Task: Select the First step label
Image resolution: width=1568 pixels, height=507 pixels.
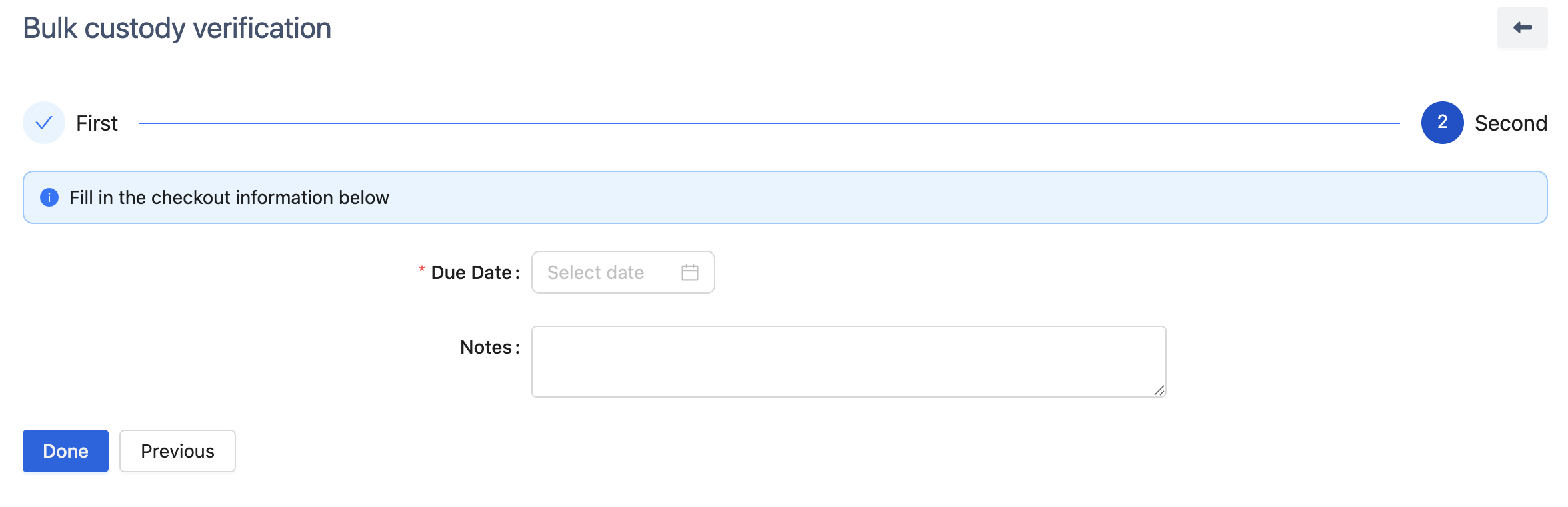Action: pyautogui.click(x=97, y=123)
